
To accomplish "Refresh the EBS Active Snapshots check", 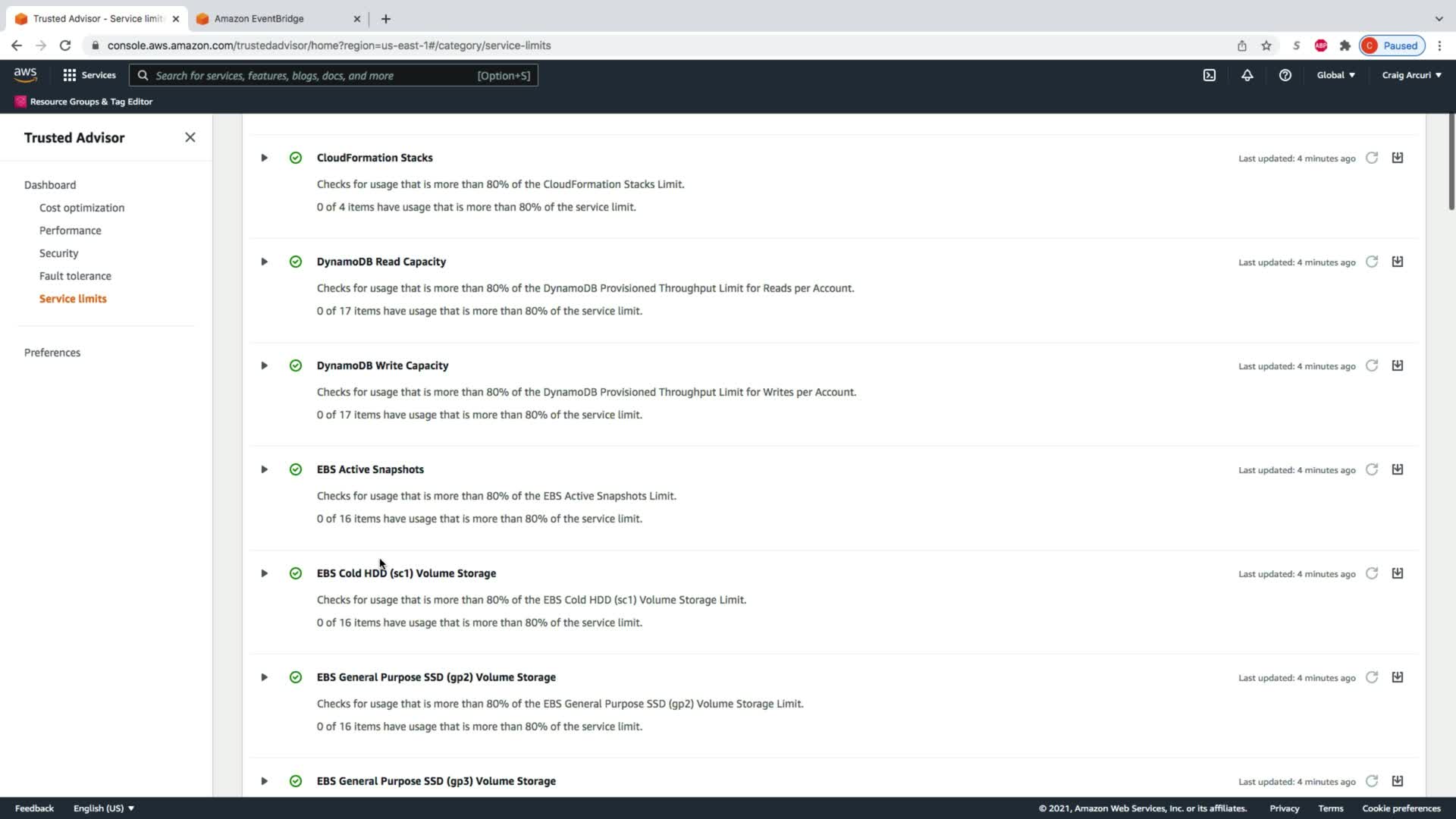I will pyautogui.click(x=1371, y=469).
